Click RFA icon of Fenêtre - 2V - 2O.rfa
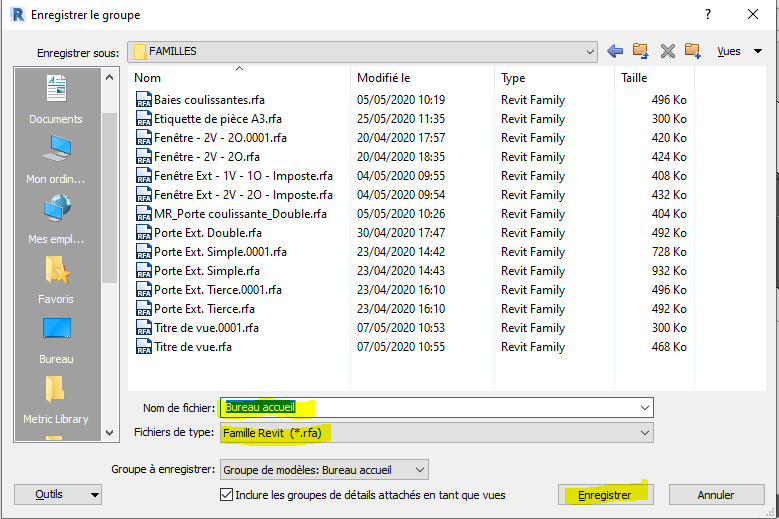This screenshot has height=519, width=779. pyautogui.click(x=144, y=157)
